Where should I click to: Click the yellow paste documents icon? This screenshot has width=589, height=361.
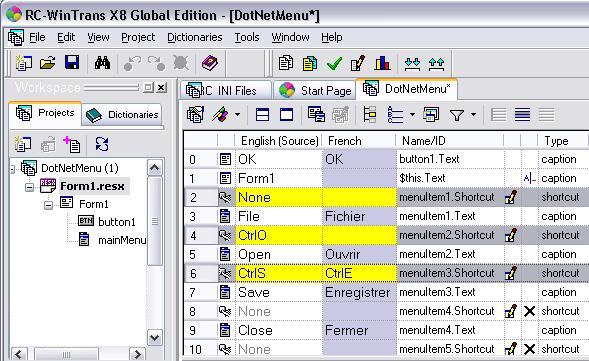310,63
